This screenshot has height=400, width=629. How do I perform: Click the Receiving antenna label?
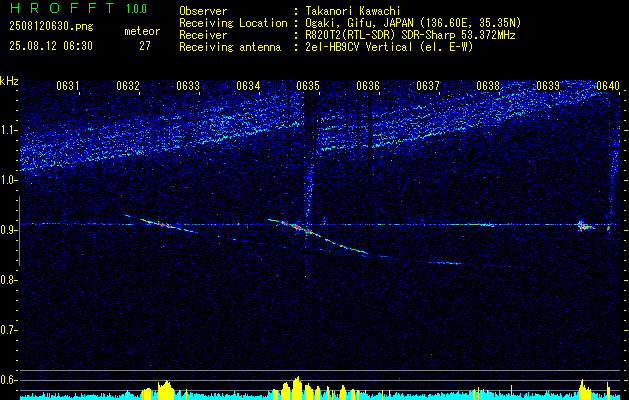[x=230, y=47]
